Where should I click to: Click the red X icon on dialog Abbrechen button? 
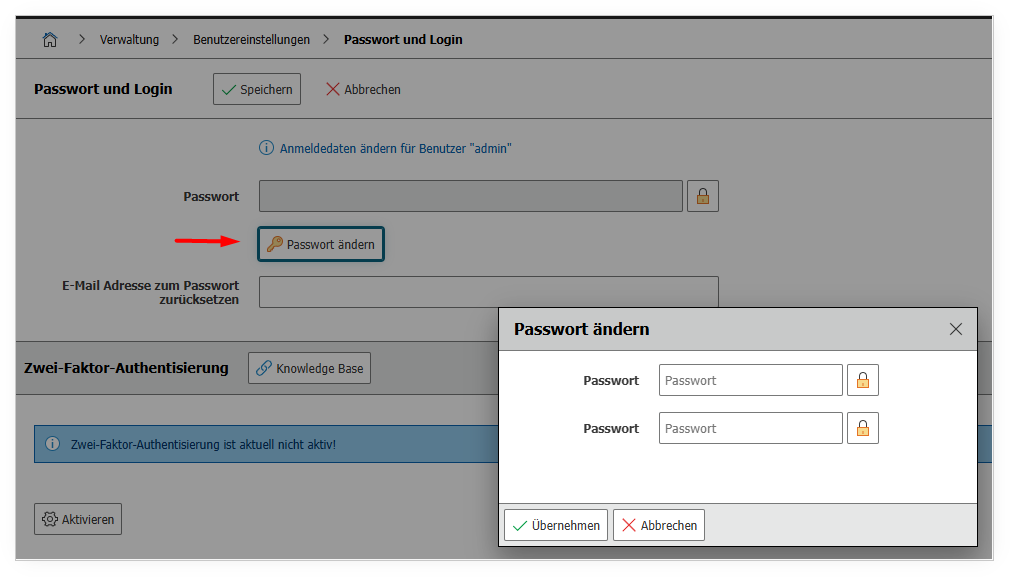(629, 524)
